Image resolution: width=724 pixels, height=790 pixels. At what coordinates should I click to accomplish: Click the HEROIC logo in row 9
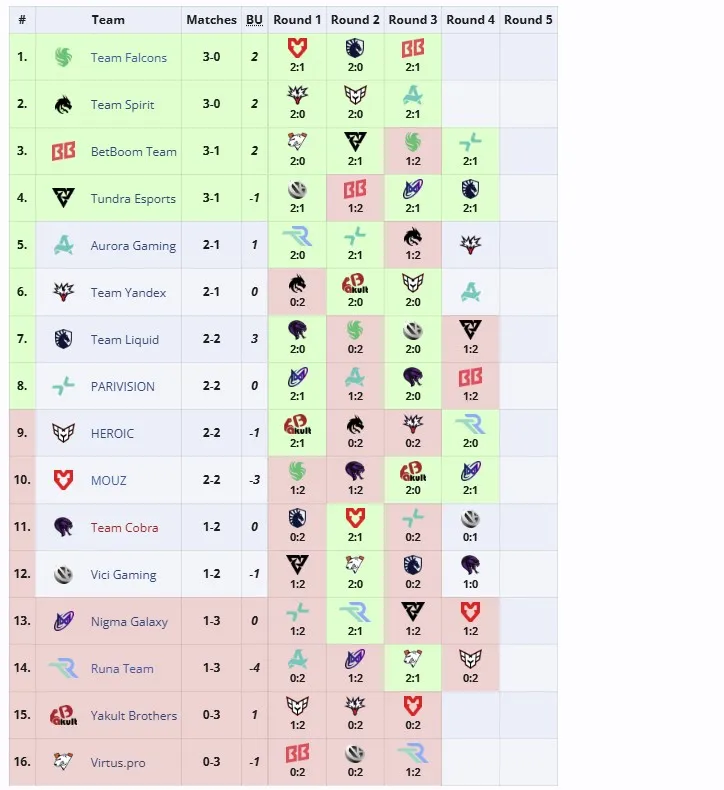click(x=63, y=433)
